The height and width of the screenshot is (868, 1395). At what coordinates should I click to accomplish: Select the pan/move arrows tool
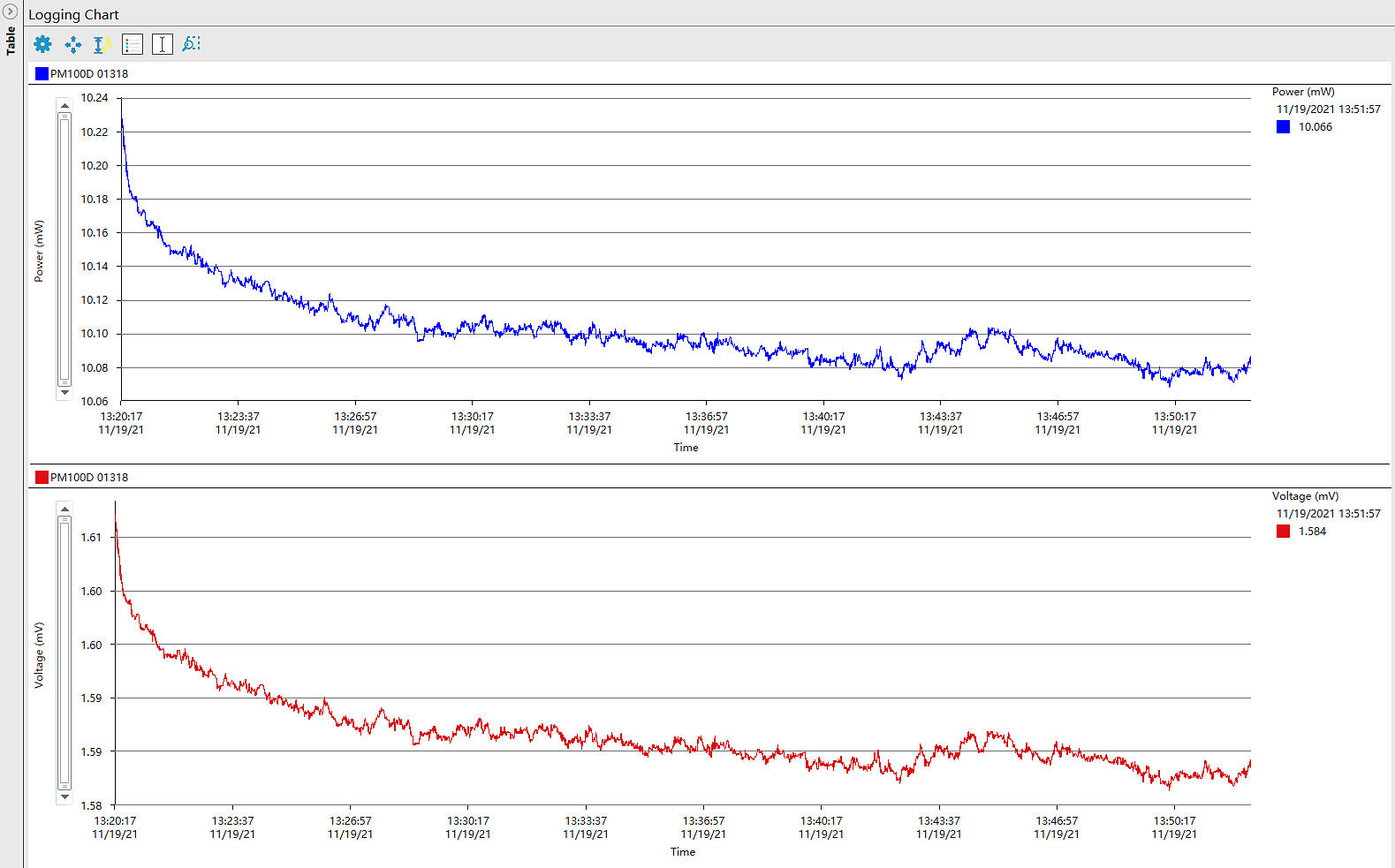[x=73, y=44]
